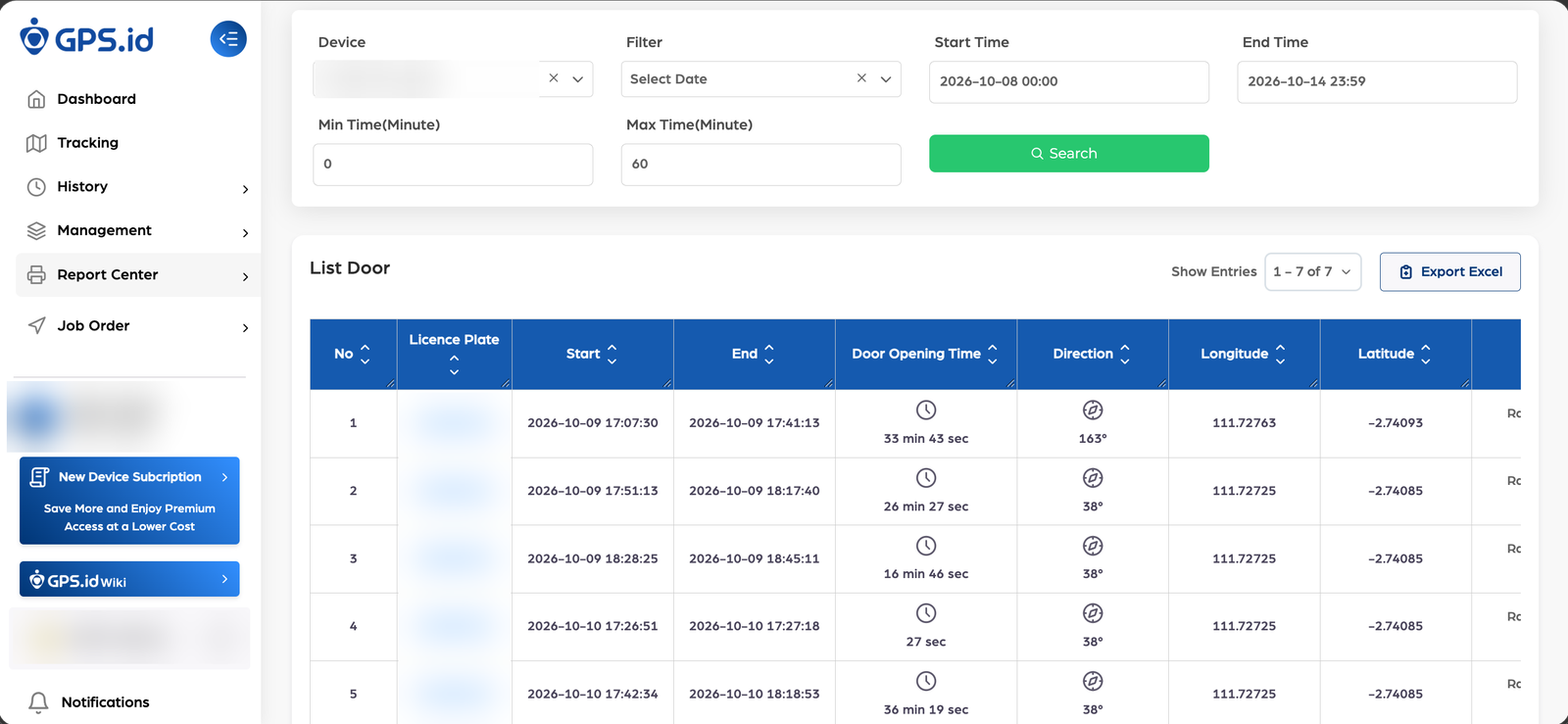Sort table by Licence Plate
1568x724 pixels.
click(x=454, y=364)
